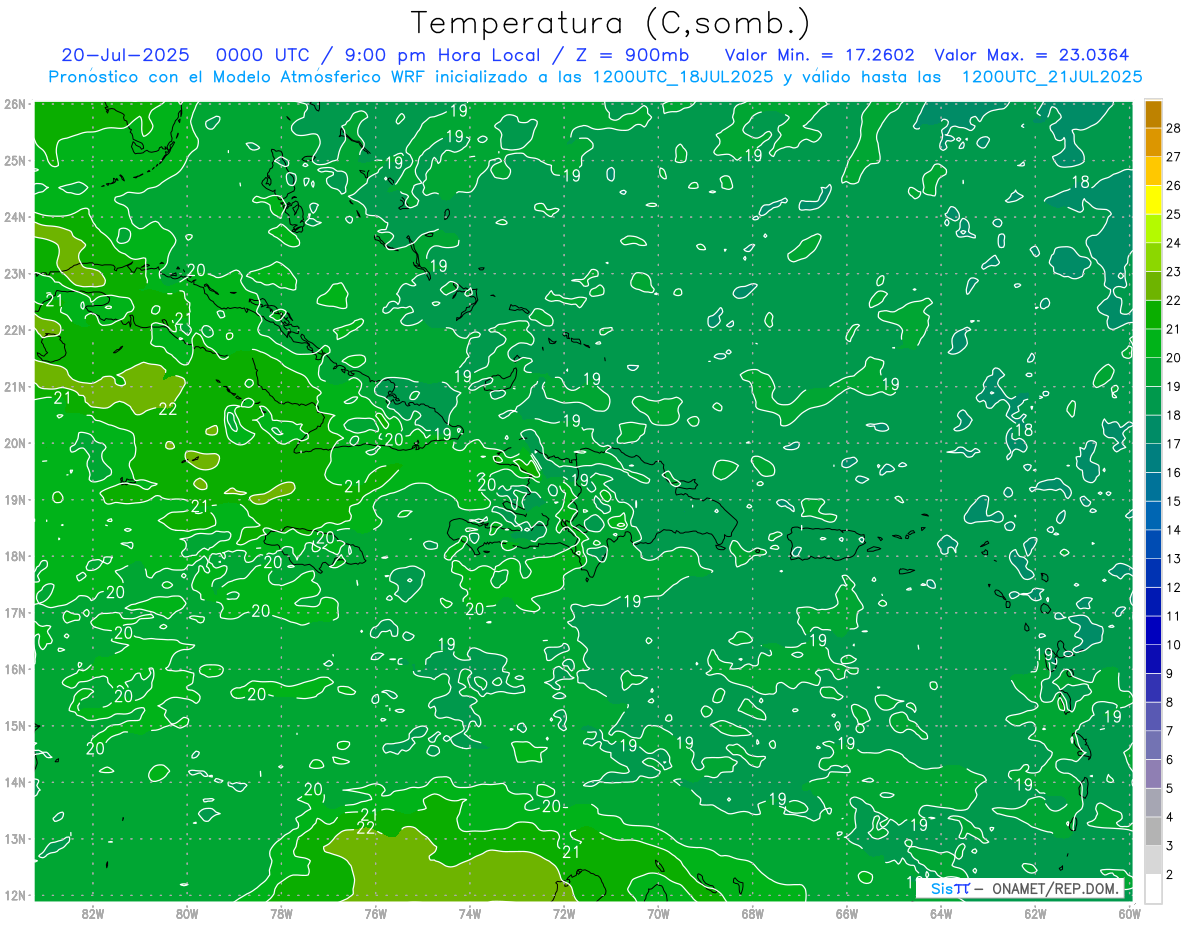Screen dimensions: 1200x927
Task: Click the yellow colorbar segment between 25 and 26
Action: point(1153,200)
